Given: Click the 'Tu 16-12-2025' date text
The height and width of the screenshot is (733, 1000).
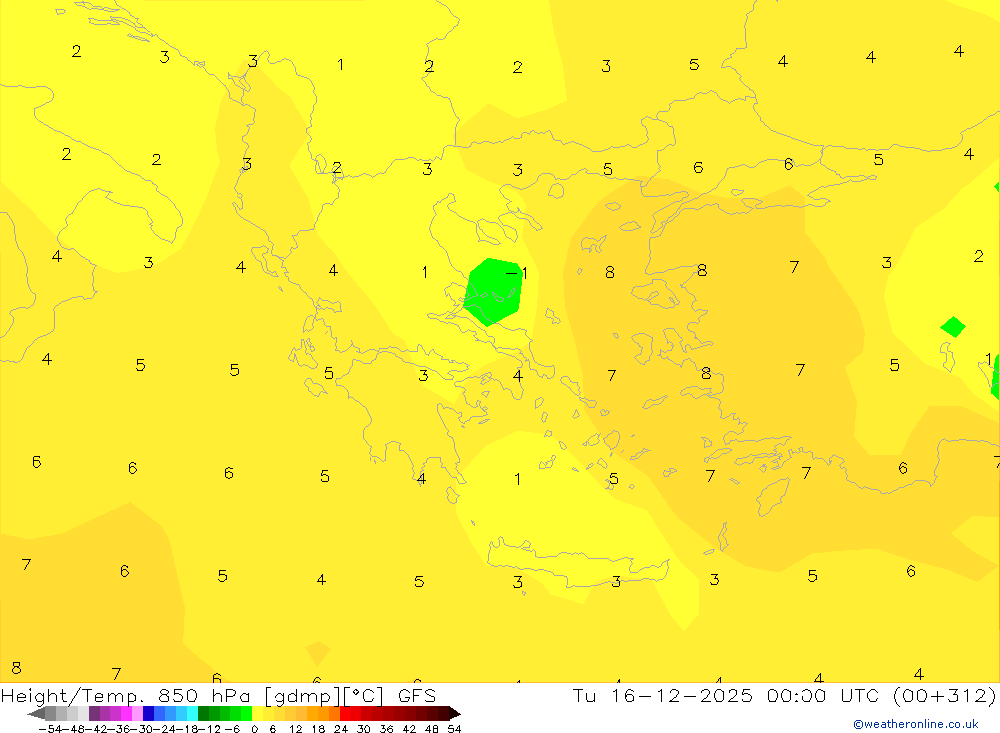Looking at the screenshot, I should coord(663,695).
